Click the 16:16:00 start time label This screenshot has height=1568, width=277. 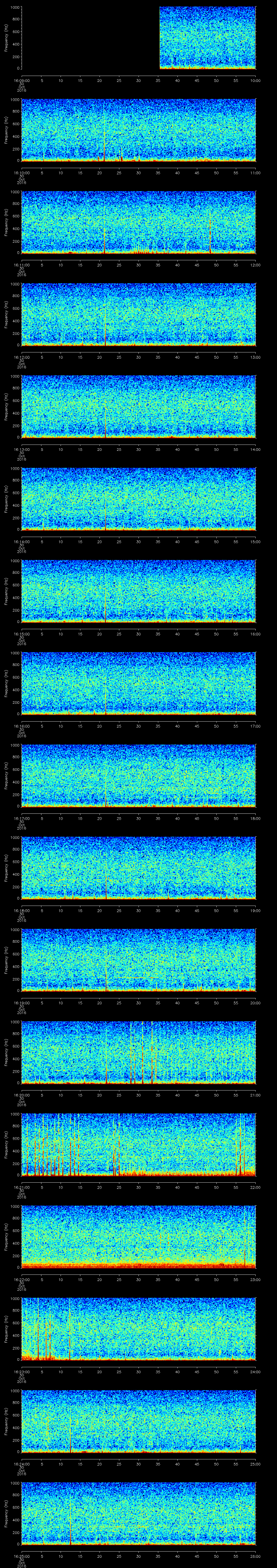21,726
